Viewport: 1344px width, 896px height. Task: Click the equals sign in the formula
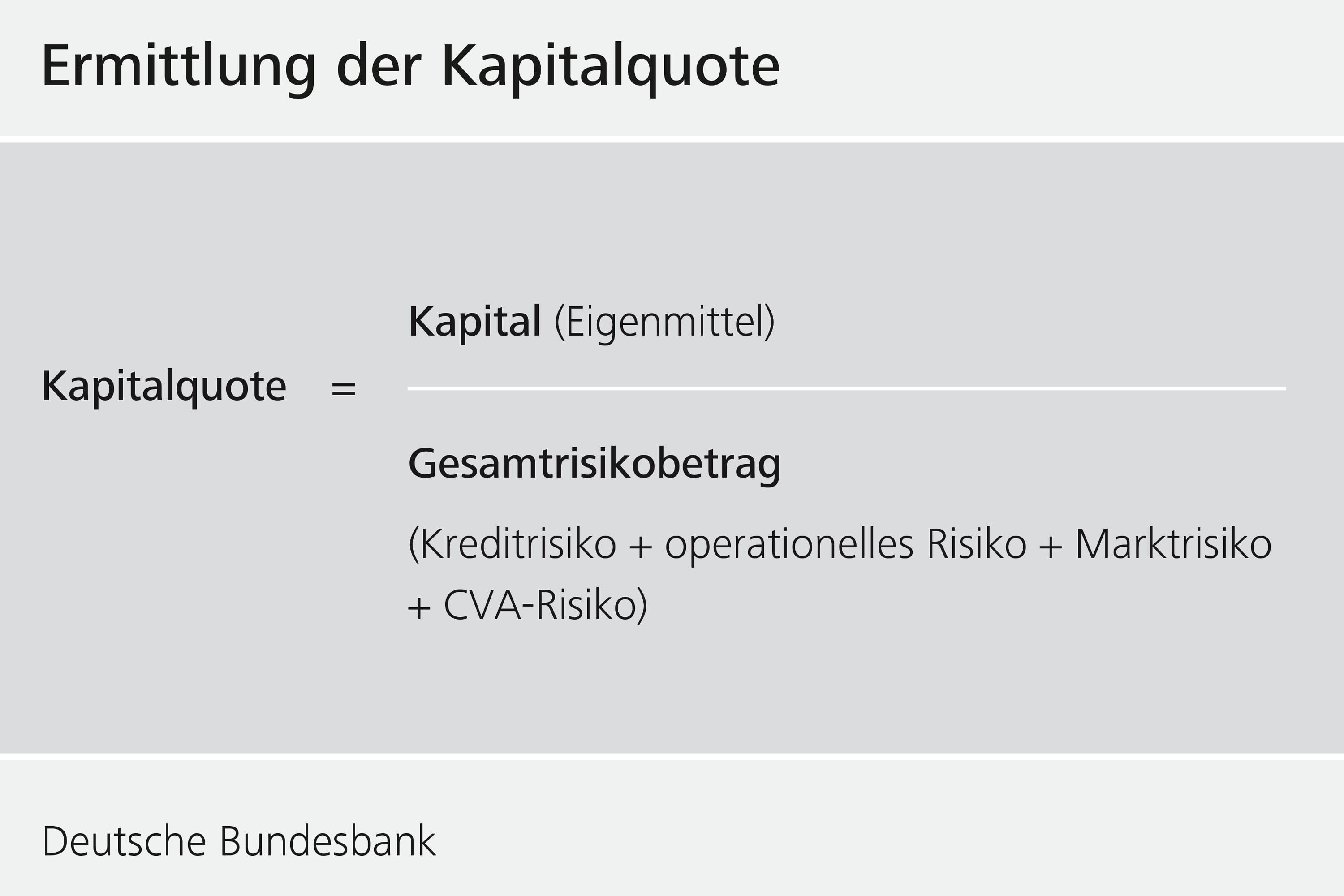(x=344, y=389)
